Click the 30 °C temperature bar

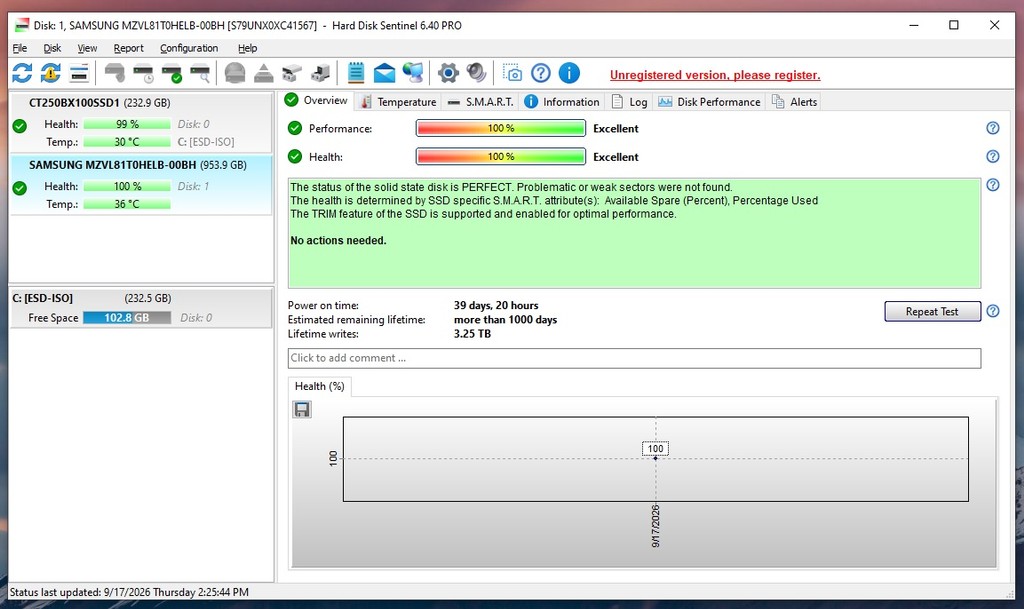tap(127, 142)
